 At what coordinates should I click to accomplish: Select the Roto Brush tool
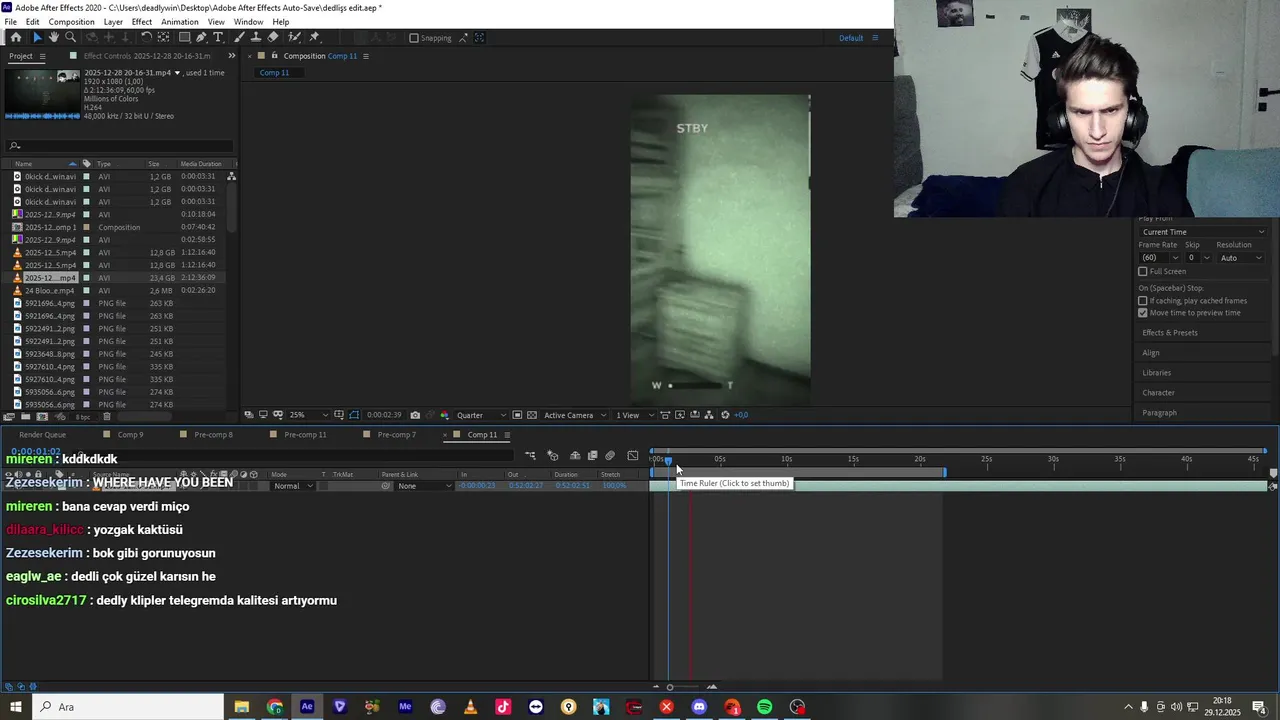[x=294, y=38]
